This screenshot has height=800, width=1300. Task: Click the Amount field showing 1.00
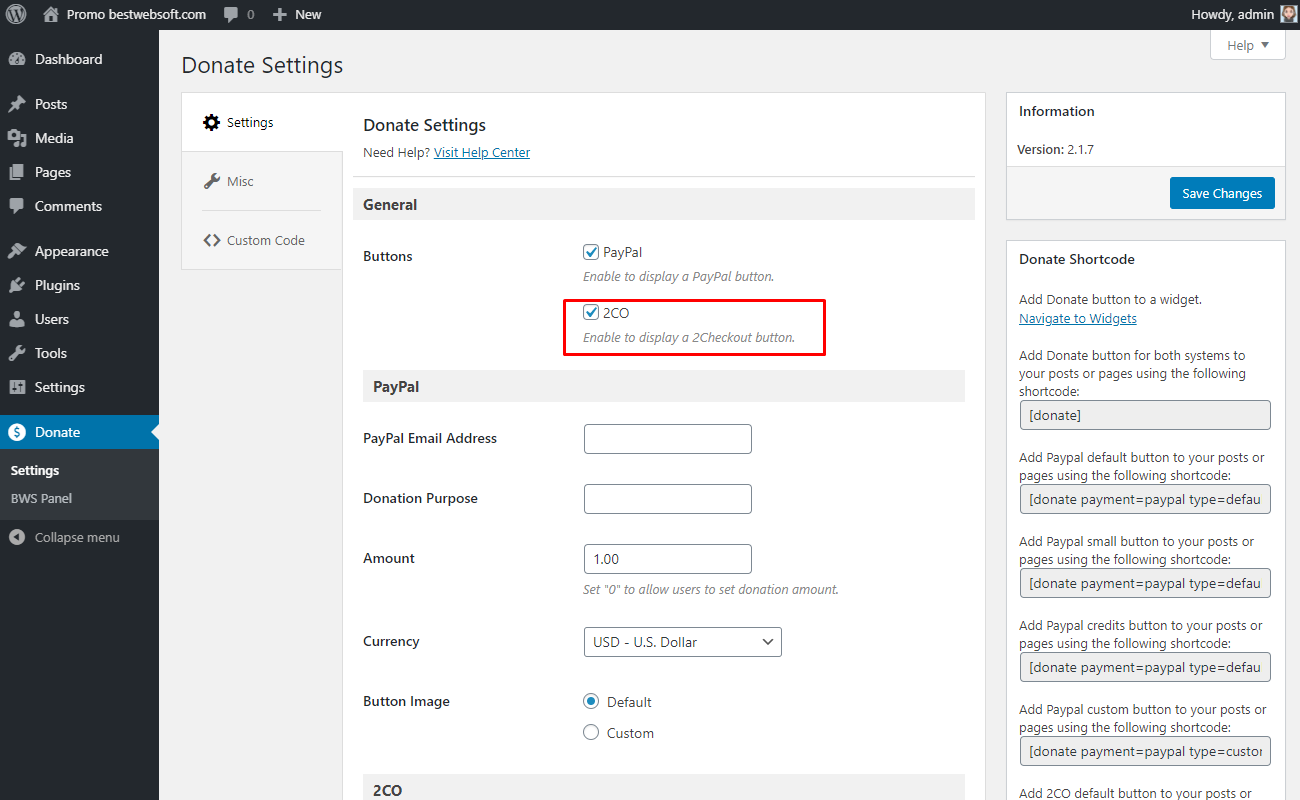(x=667, y=559)
